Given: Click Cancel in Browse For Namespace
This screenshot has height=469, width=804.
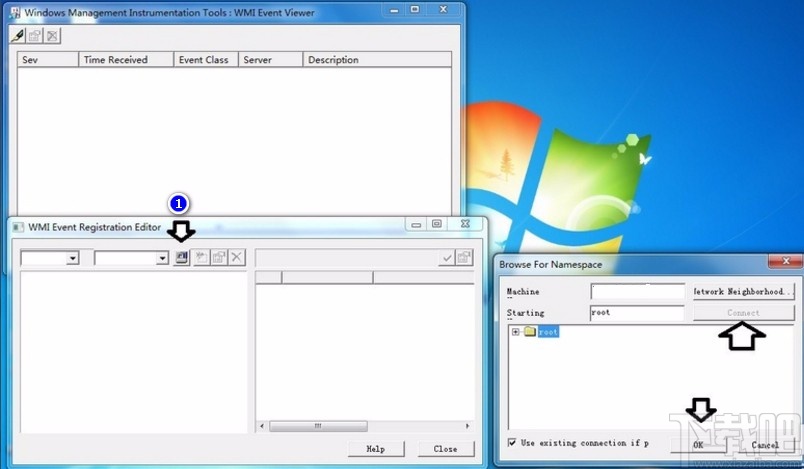Looking at the screenshot, I should point(765,445).
